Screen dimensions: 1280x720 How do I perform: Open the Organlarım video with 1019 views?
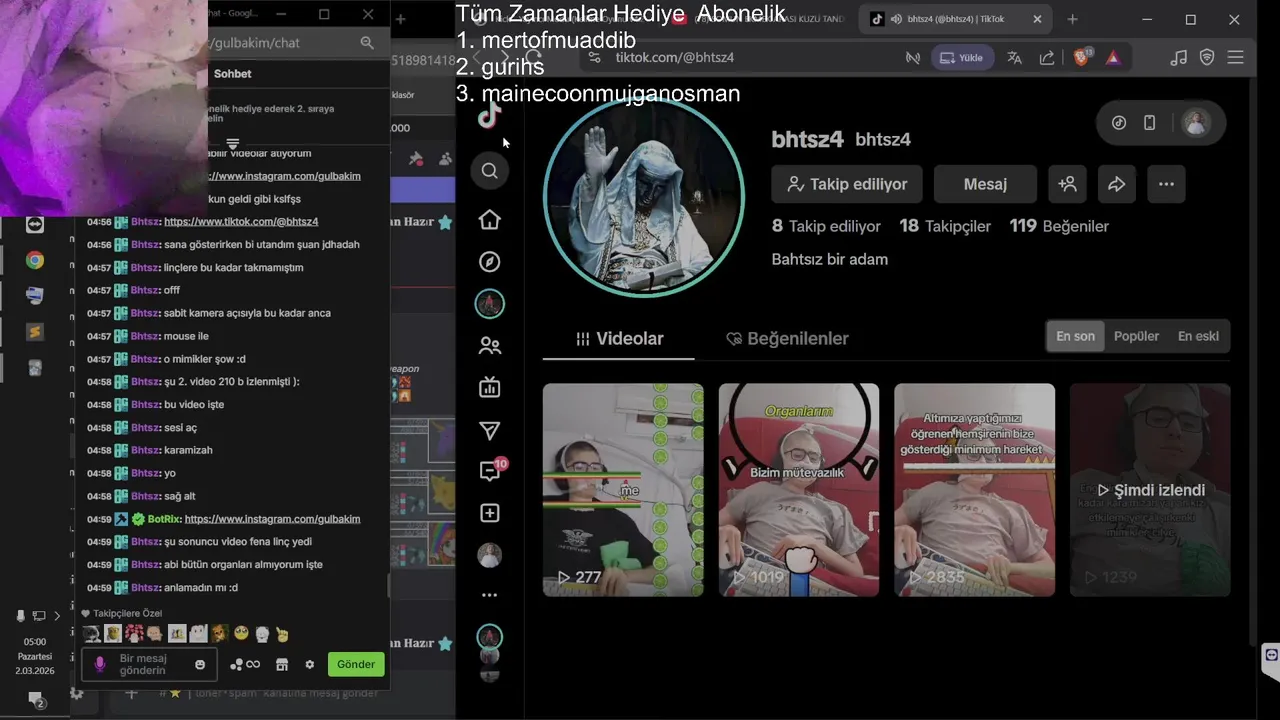799,490
